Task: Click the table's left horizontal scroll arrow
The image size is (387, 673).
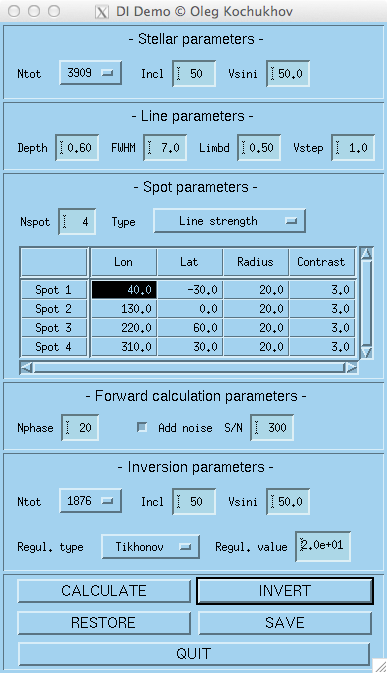Action: (26, 367)
